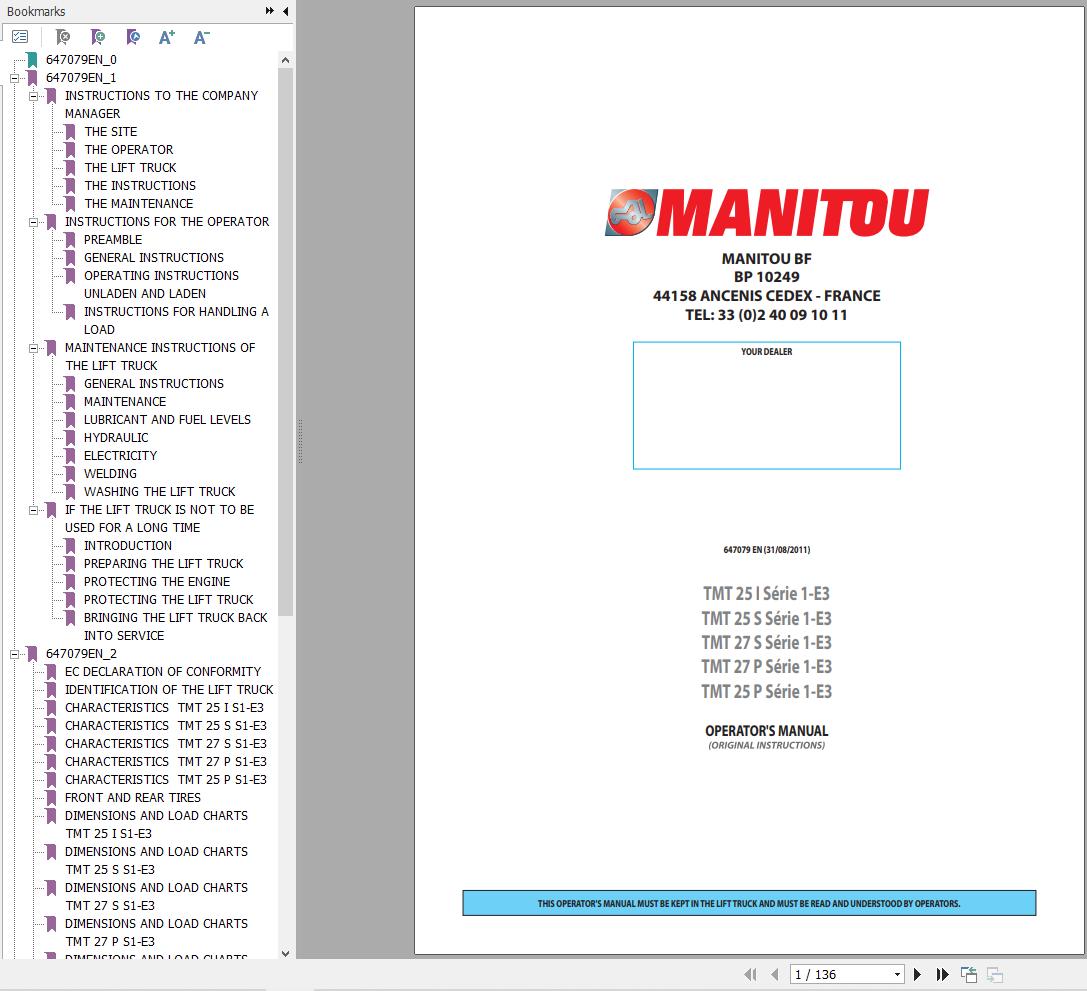The width and height of the screenshot is (1087, 991).
Task: Open CHARACTERISTICS TMT 27 S S1-E3 bookmark
Action: (x=166, y=744)
